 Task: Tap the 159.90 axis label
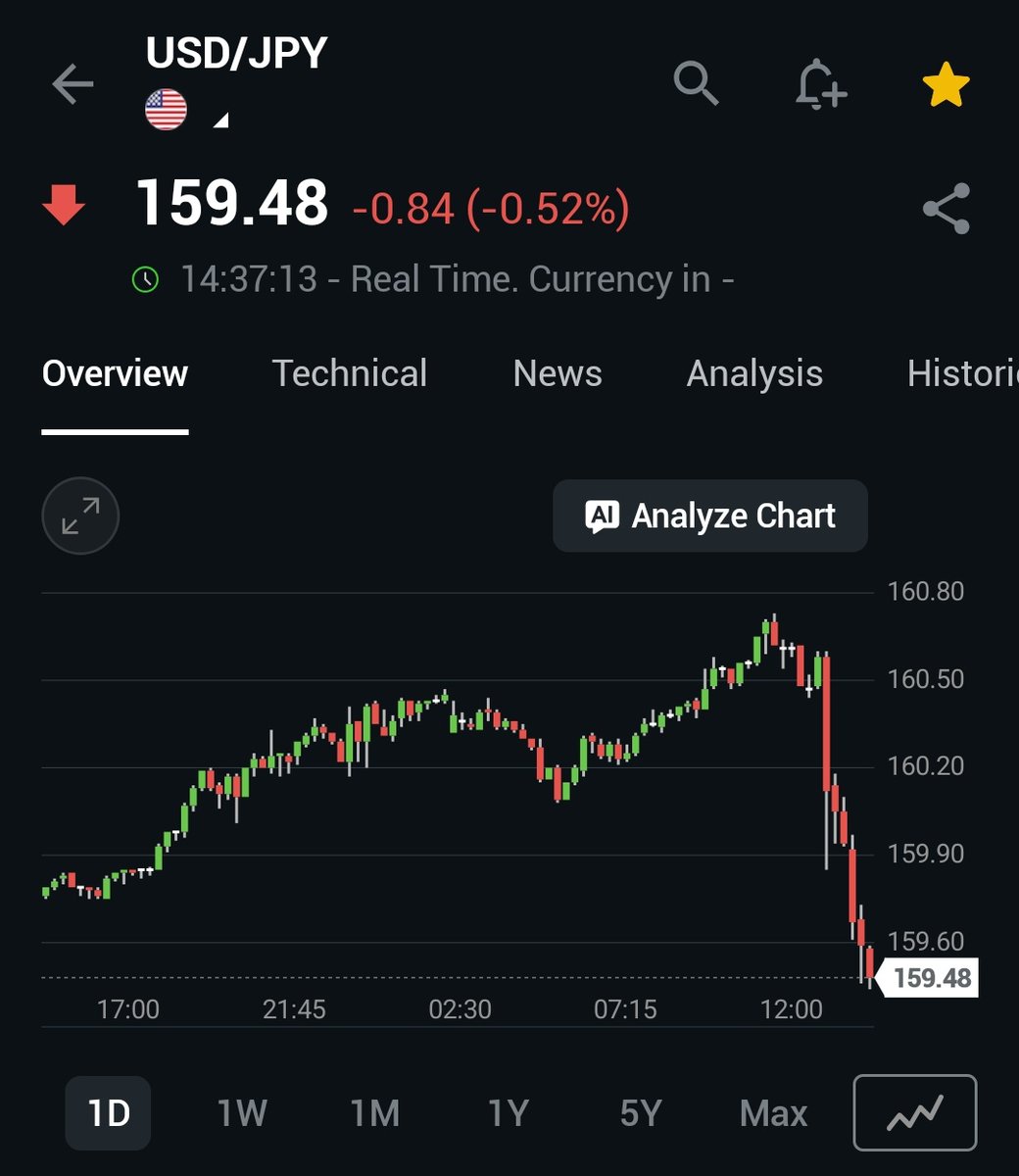[926, 854]
